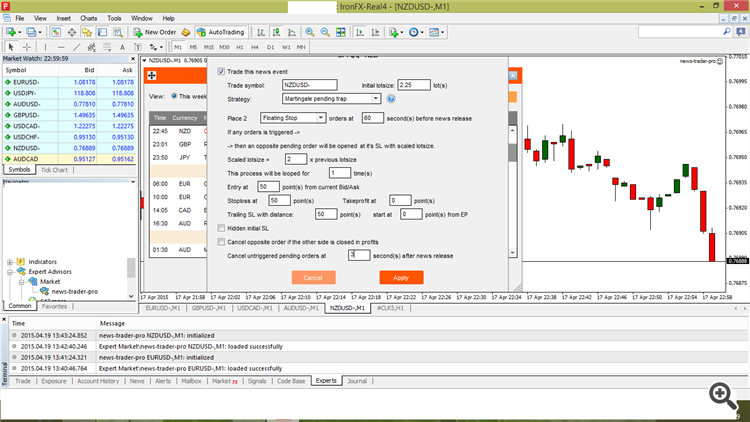
Task: Switch to M5 timeframe
Action: (193, 47)
